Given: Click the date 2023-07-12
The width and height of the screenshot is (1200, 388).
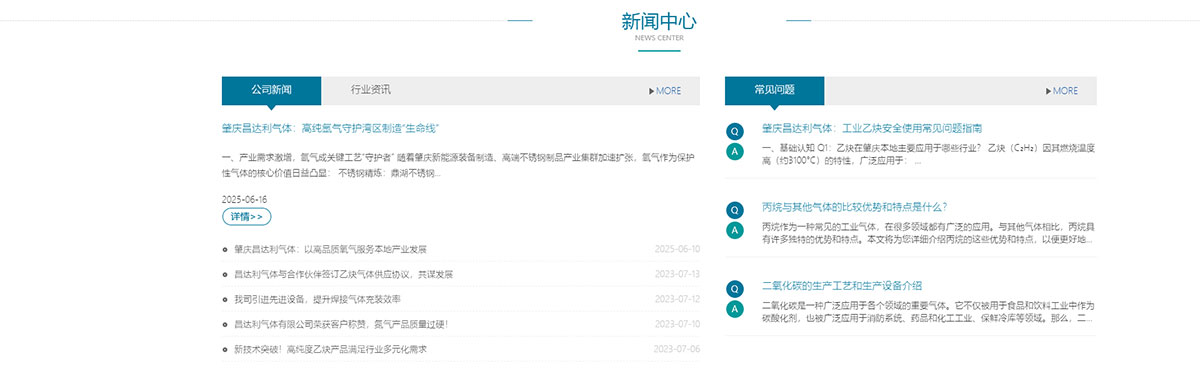Looking at the screenshot, I should click(677, 299).
